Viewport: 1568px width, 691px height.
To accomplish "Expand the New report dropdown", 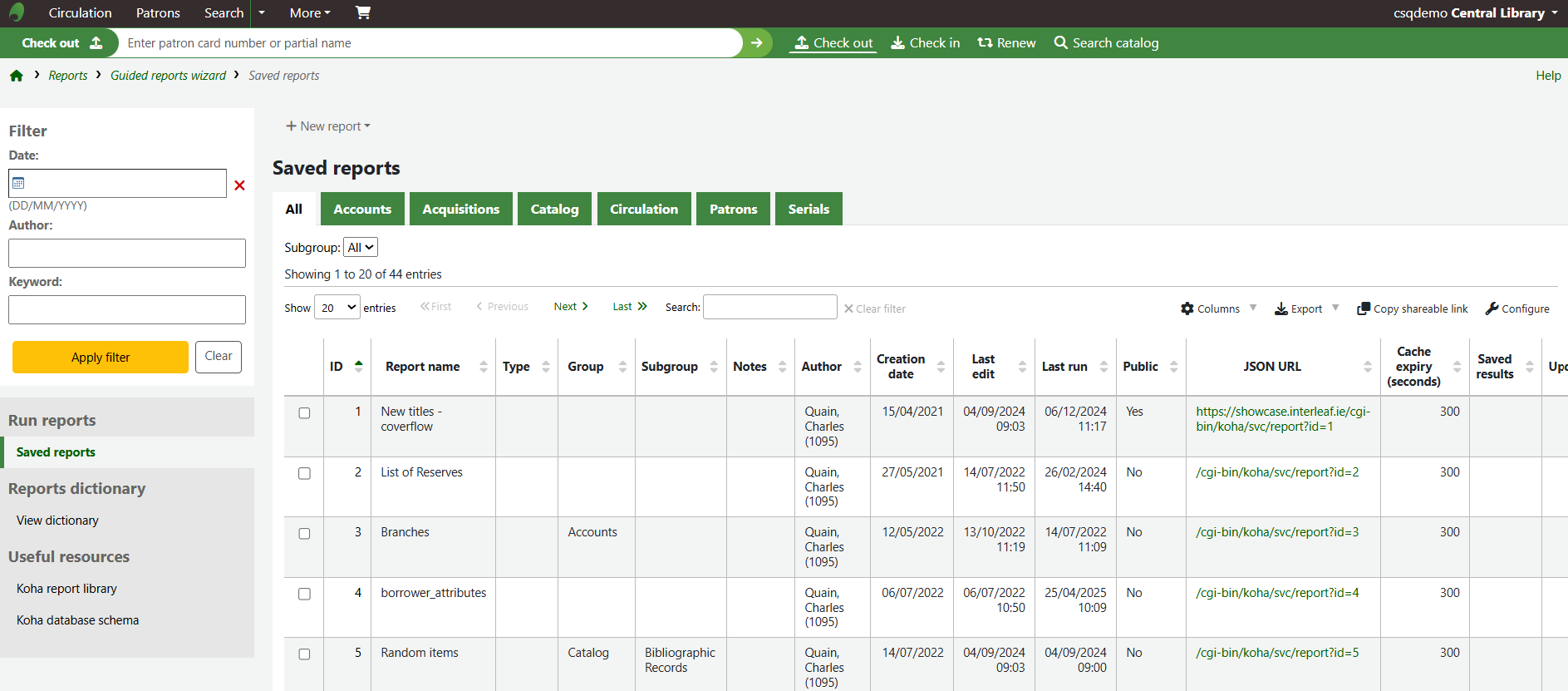I will 328,126.
